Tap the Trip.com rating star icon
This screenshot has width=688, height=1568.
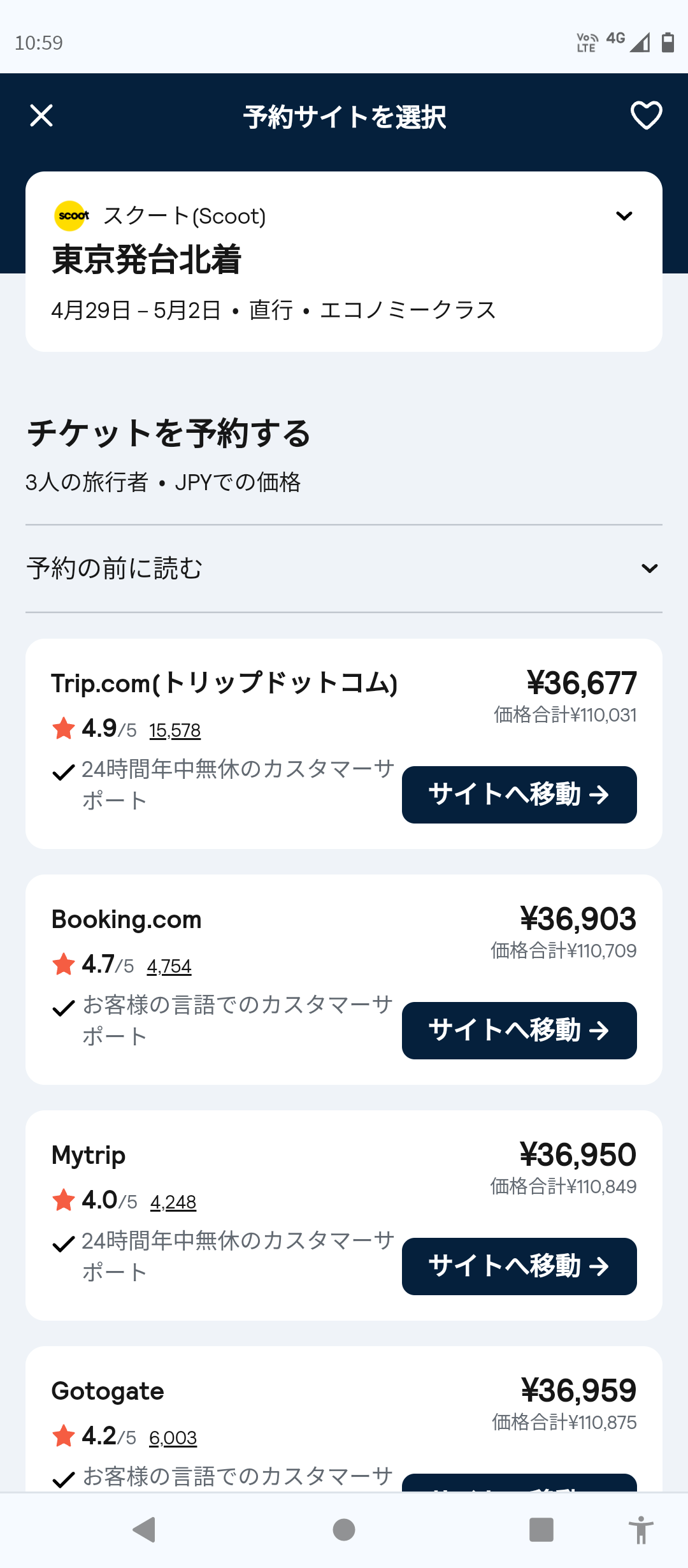[64, 729]
